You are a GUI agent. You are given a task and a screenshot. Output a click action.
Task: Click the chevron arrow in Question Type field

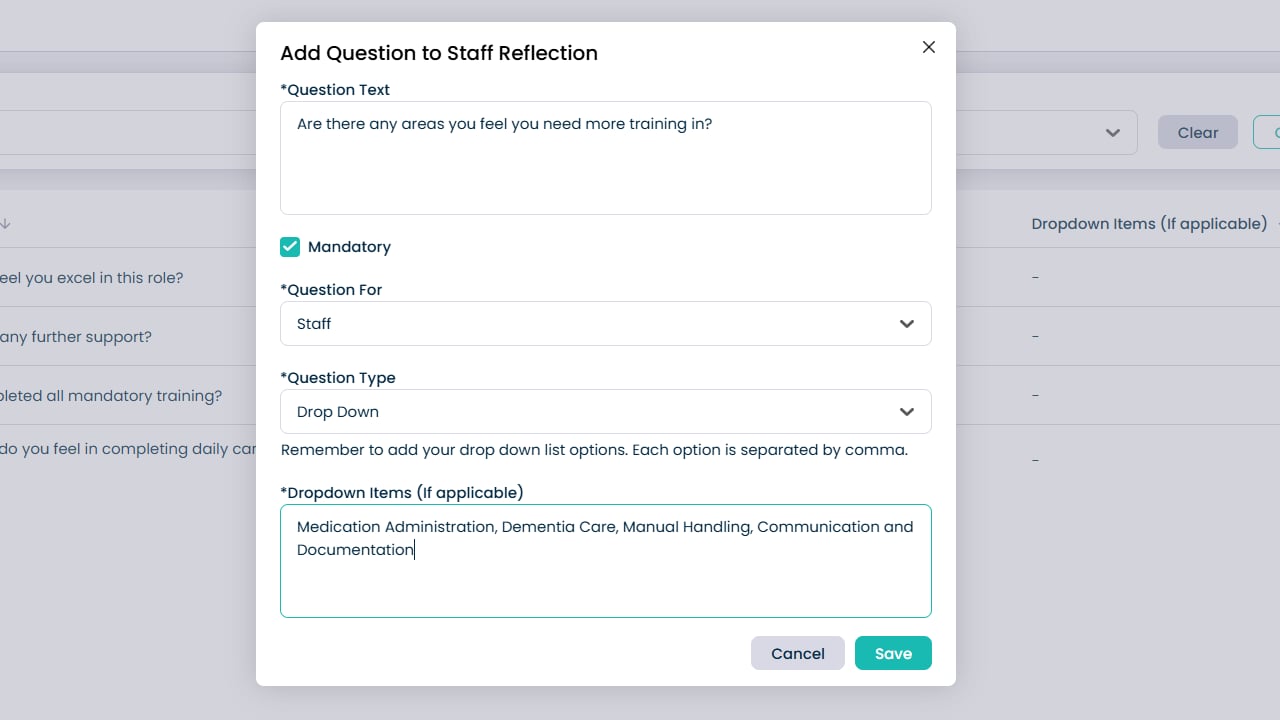coord(907,412)
